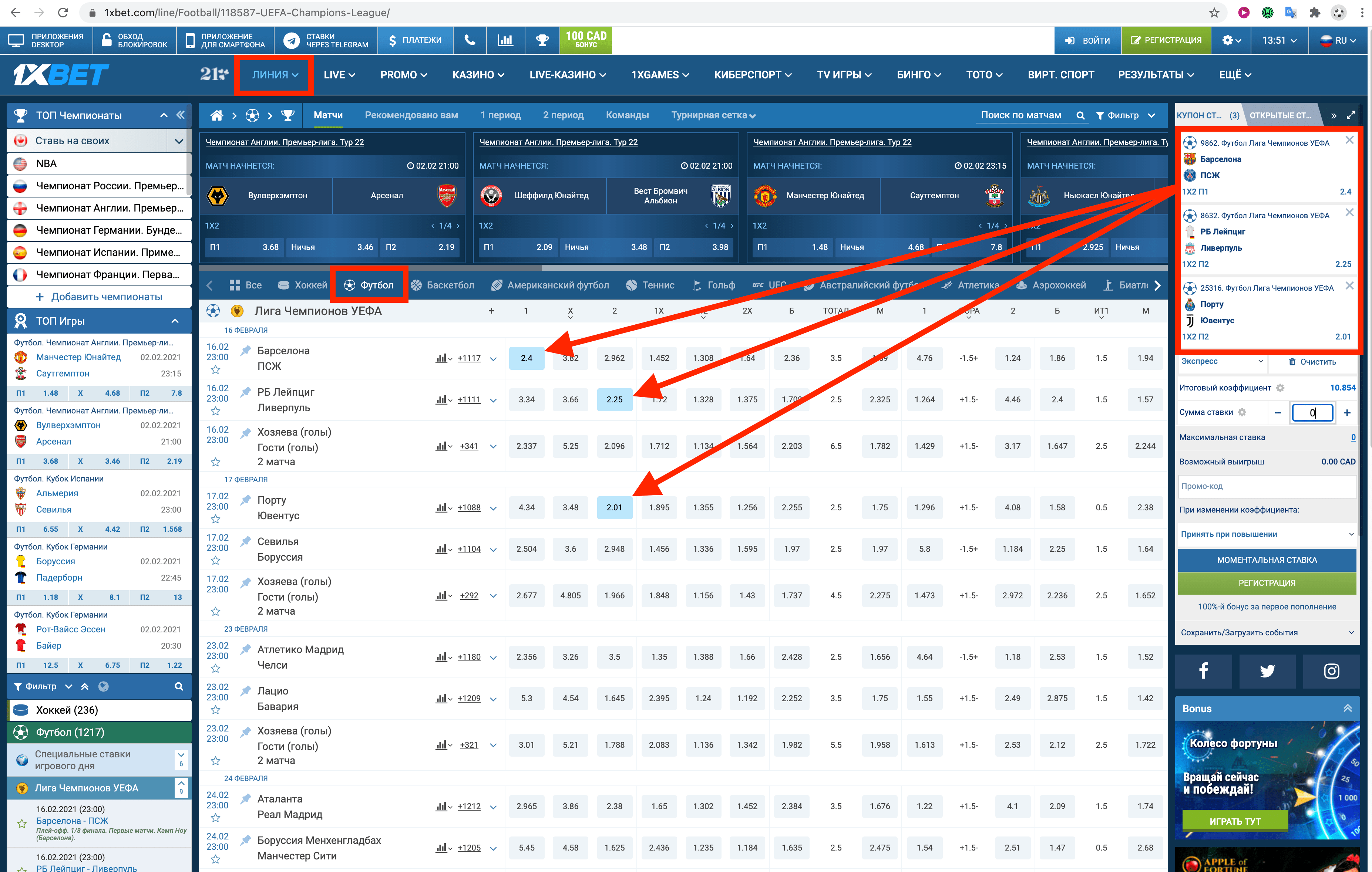The height and width of the screenshot is (872, 1372).
Task: Open the Telegram betting icon
Action: coord(292,40)
